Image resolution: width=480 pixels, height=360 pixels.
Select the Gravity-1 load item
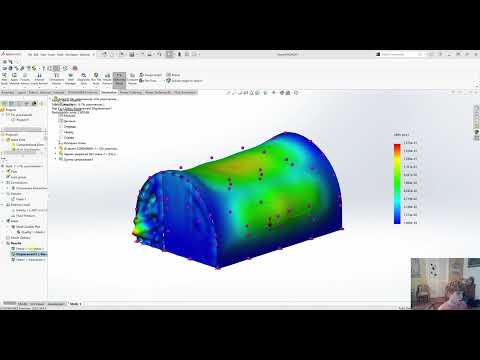(29, 210)
